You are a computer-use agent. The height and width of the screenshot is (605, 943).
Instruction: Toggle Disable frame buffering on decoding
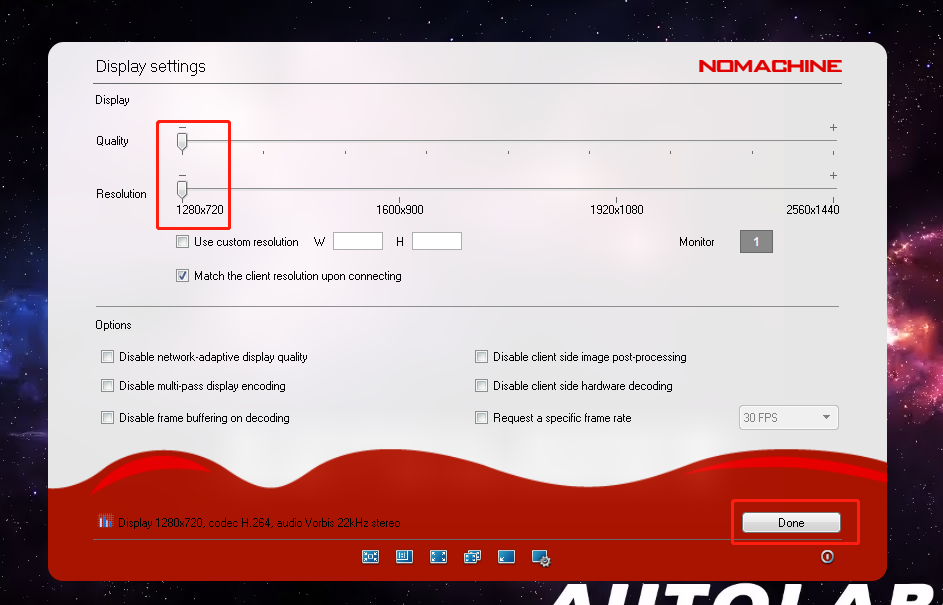(x=108, y=418)
